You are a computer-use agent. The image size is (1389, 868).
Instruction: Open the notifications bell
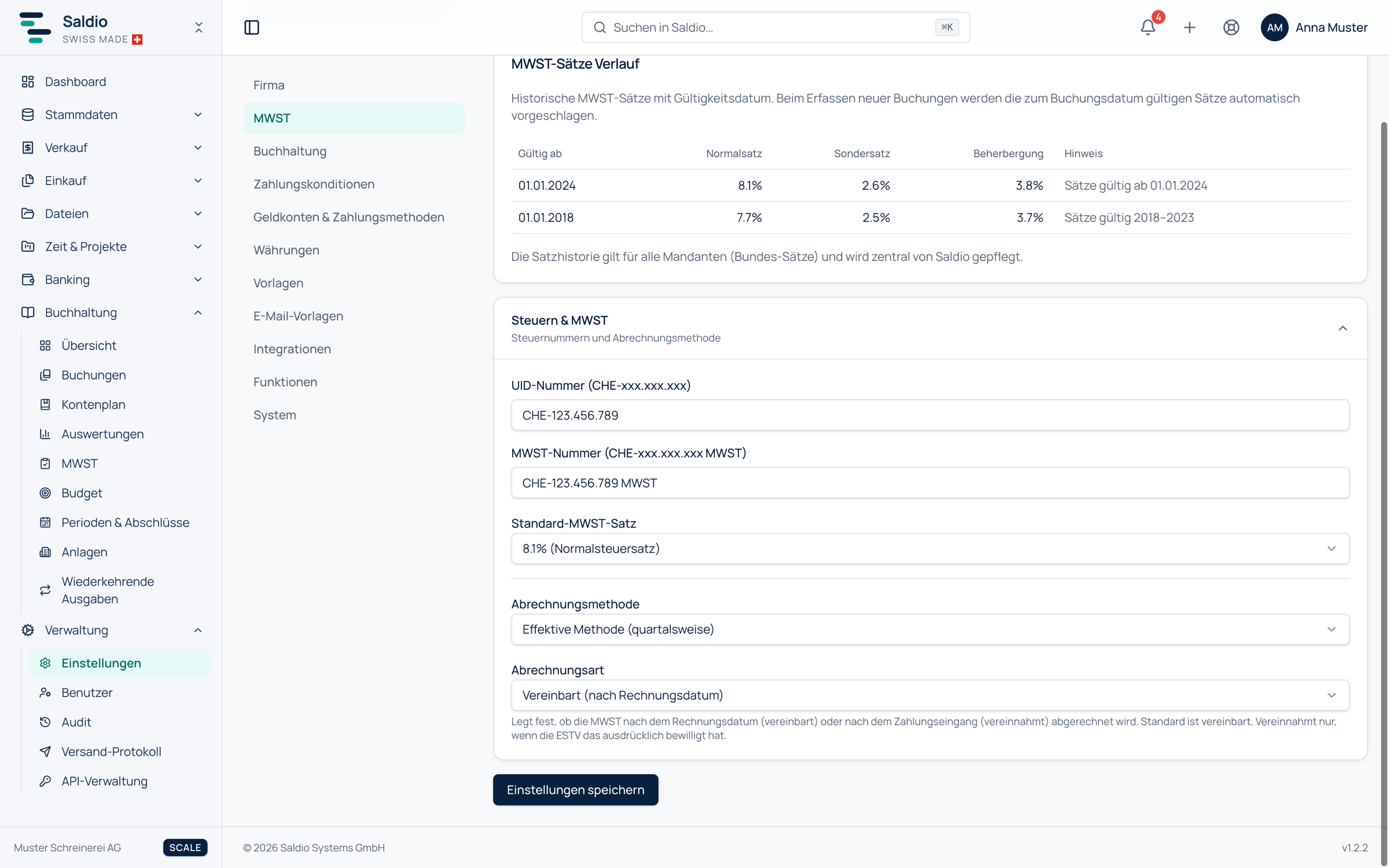click(x=1148, y=27)
